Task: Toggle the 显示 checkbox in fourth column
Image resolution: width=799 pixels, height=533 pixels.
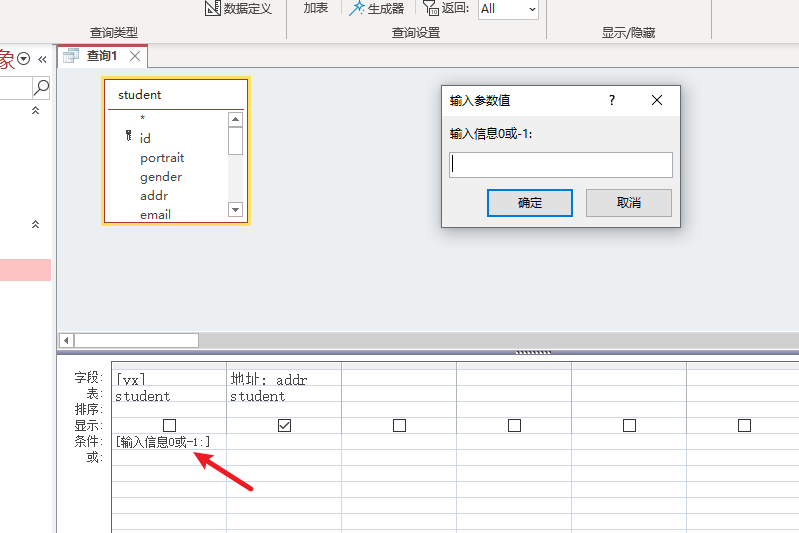Action: click(515, 425)
